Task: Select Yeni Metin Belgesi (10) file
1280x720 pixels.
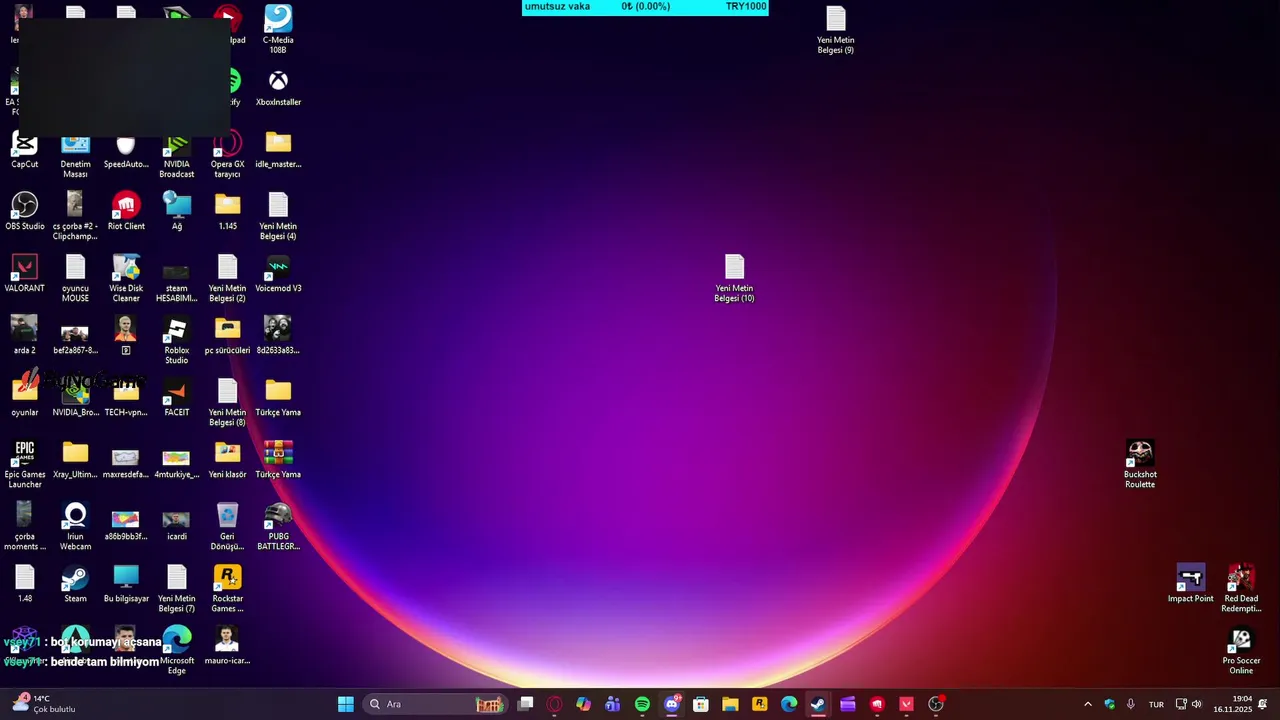Action: tap(735, 278)
